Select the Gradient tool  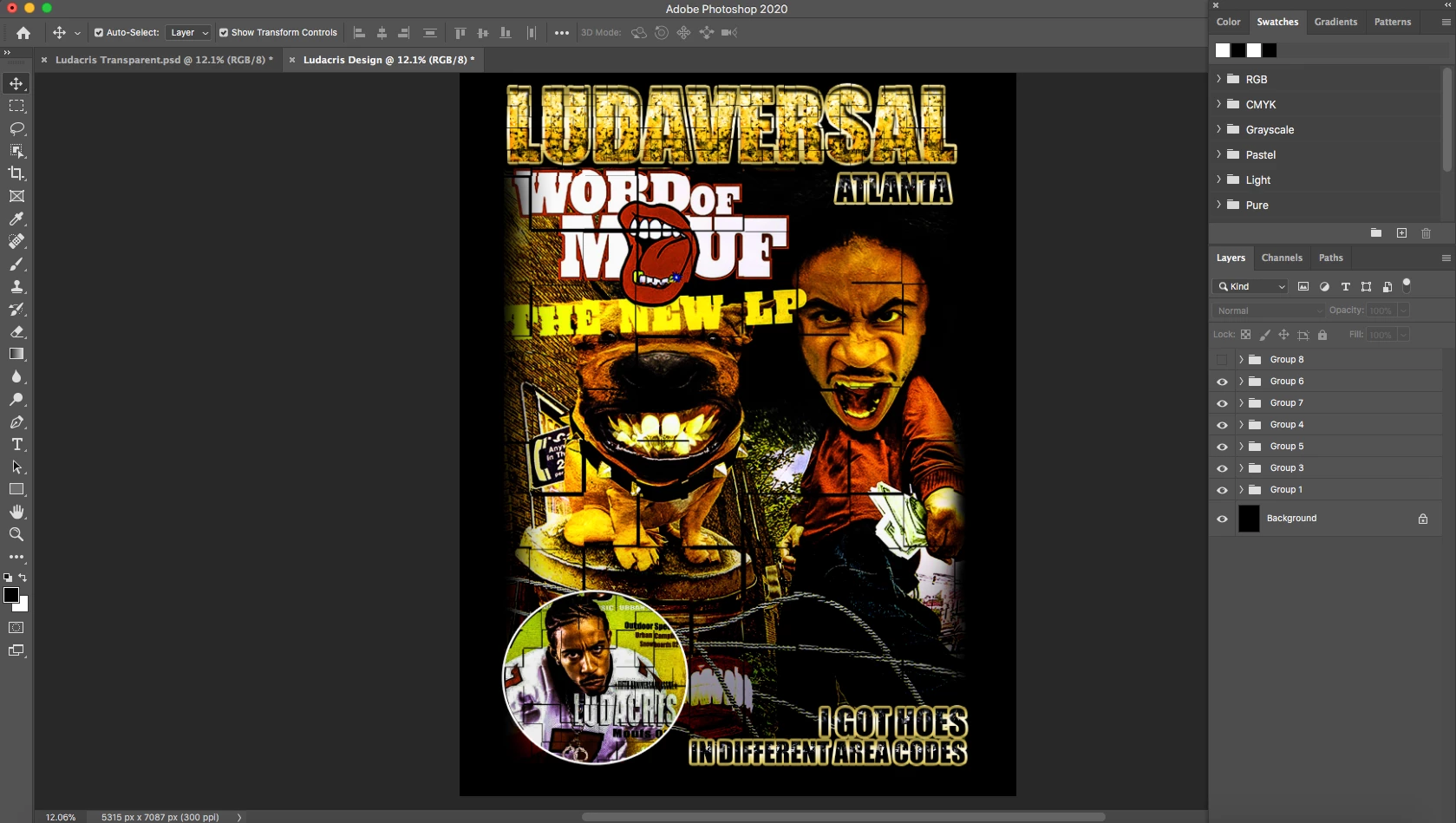(16, 354)
